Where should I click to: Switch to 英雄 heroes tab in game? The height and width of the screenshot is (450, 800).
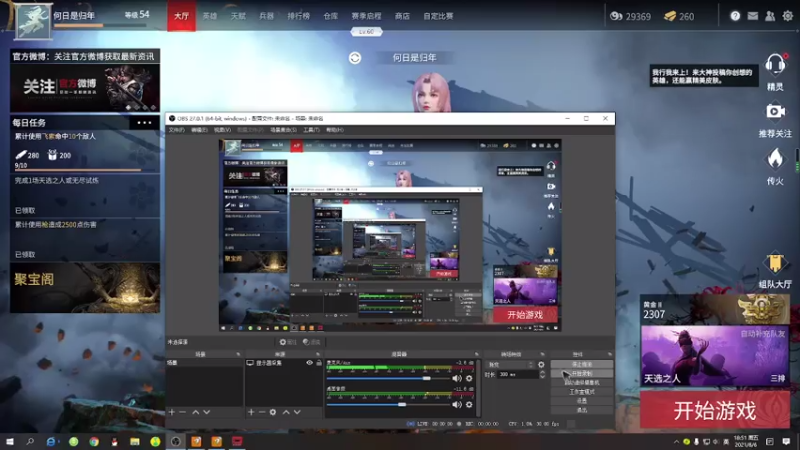click(x=210, y=16)
